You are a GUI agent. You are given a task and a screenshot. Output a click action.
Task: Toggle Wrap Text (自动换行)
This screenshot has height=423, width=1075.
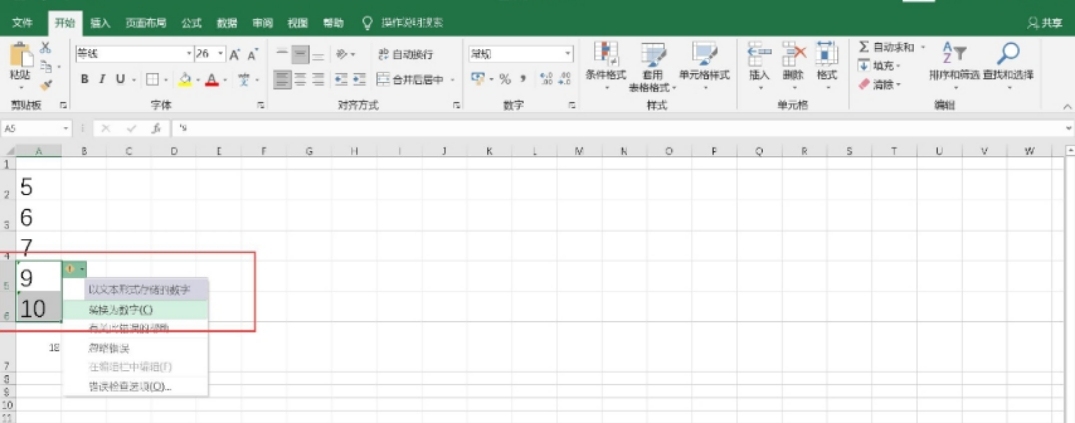405,54
